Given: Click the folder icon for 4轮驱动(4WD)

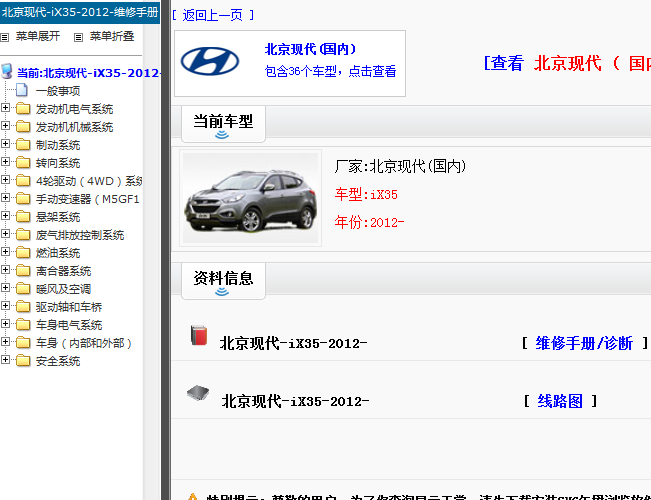Looking at the screenshot, I should point(23,181).
